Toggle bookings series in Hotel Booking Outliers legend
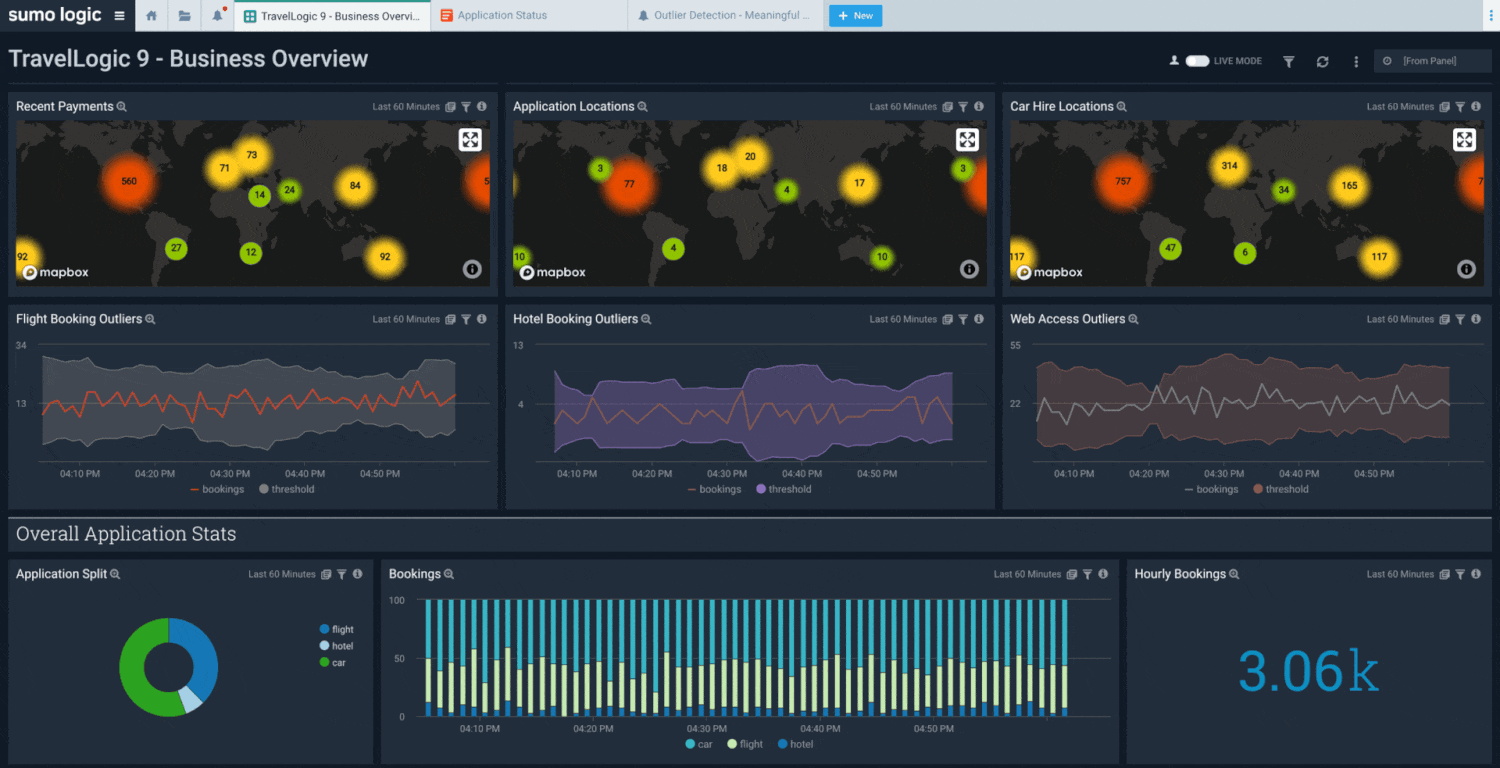Screen dimensions: 1500x768 [714, 490]
